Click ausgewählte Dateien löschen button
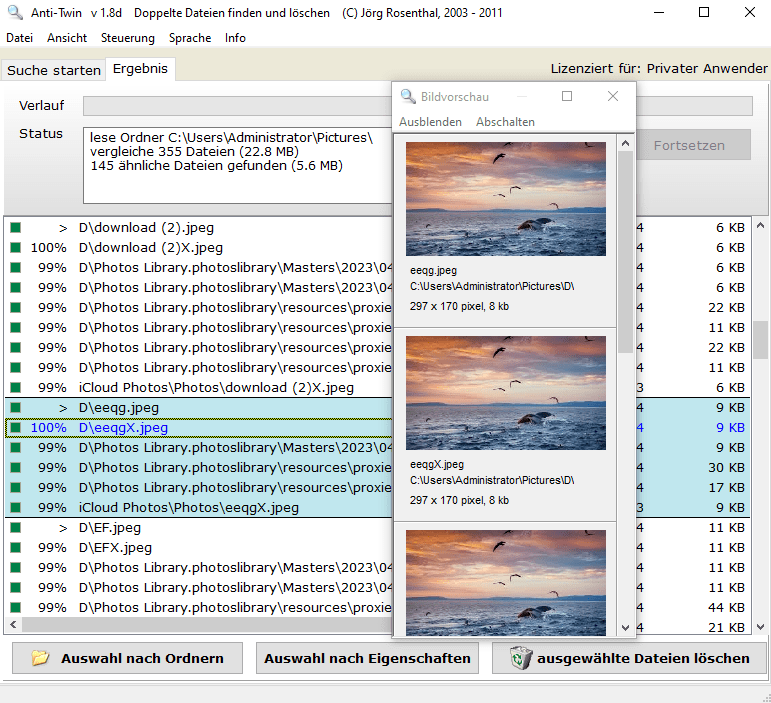The image size is (771, 703). point(630,658)
